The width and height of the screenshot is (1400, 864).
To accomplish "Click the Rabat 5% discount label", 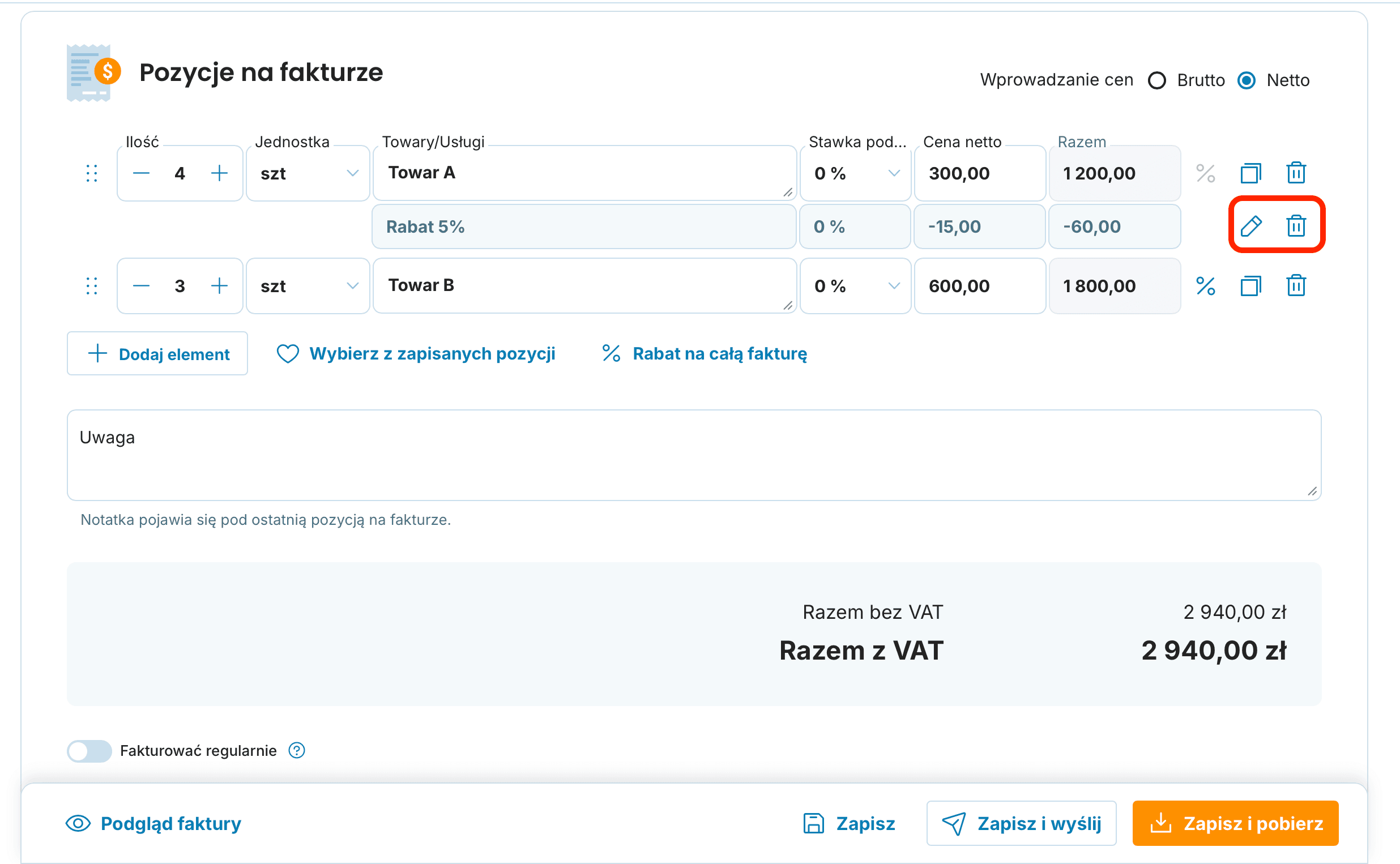I will coord(425,227).
